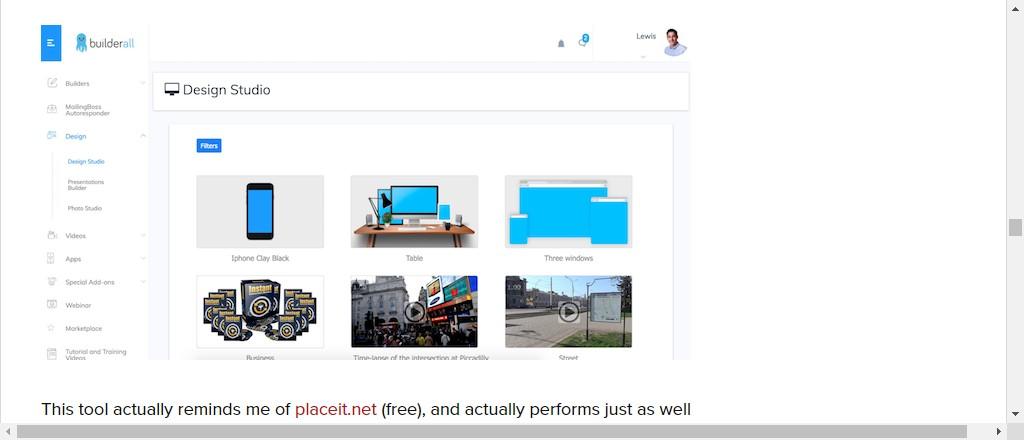The width and height of the screenshot is (1024, 440).
Task: Click the Three windows caption
Action: pyautogui.click(x=568, y=259)
